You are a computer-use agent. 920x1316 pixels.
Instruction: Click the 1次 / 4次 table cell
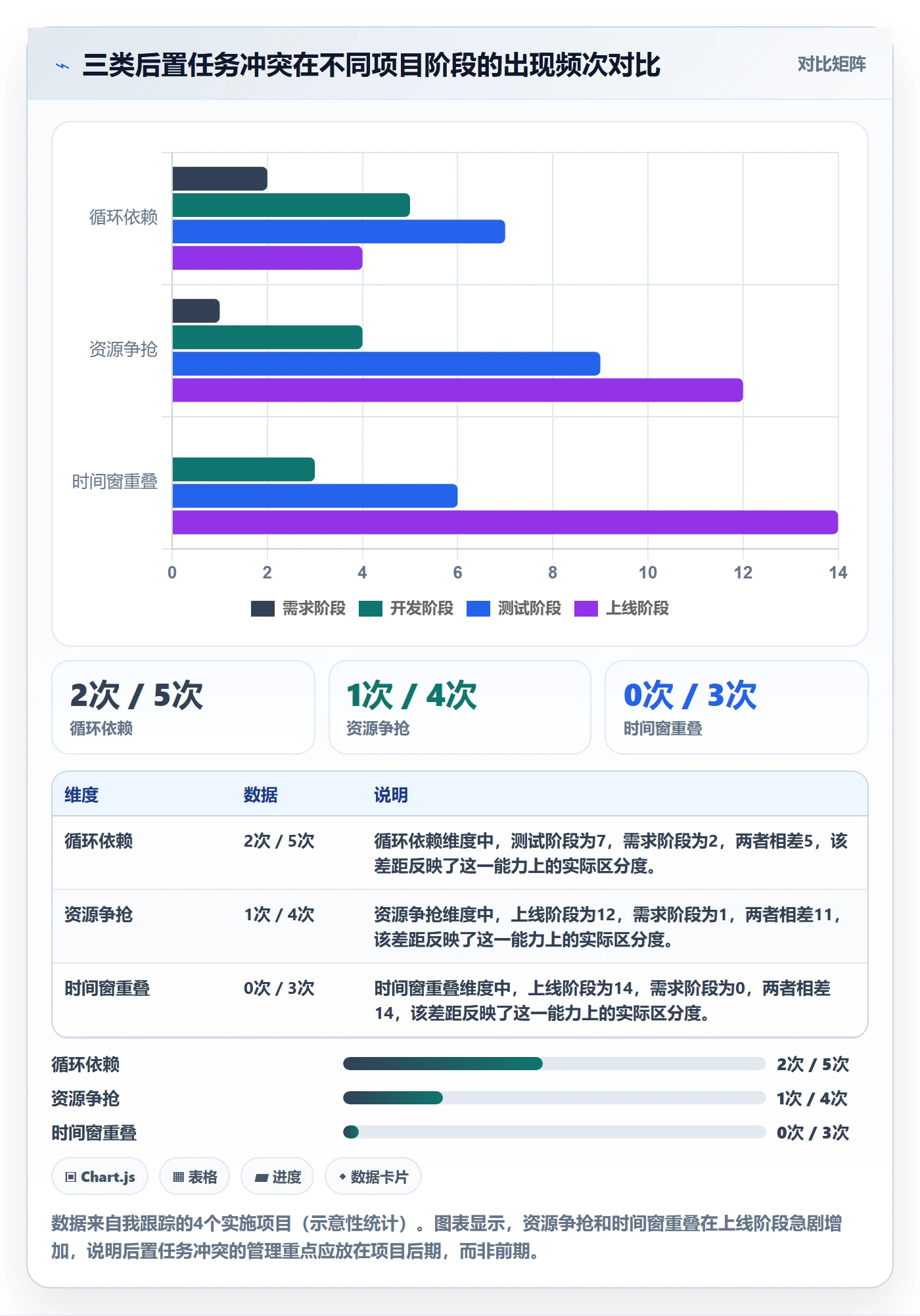pyautogui.click(x=279, y=914)
